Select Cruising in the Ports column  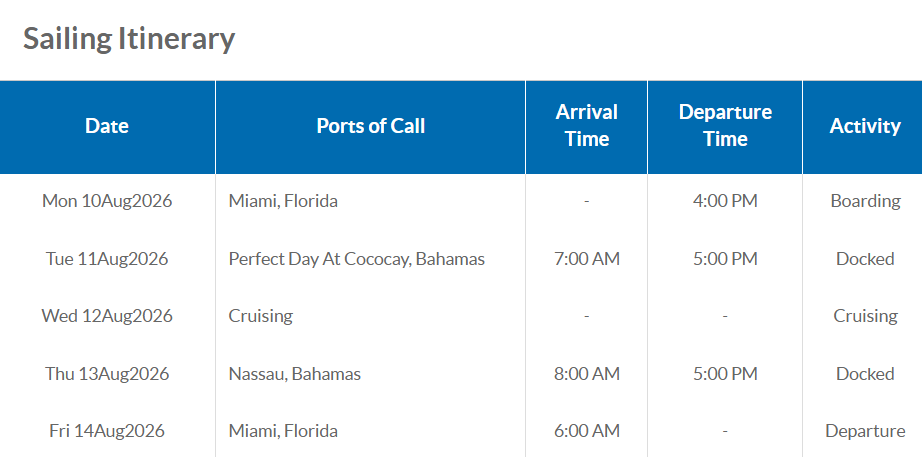(260, 316)
